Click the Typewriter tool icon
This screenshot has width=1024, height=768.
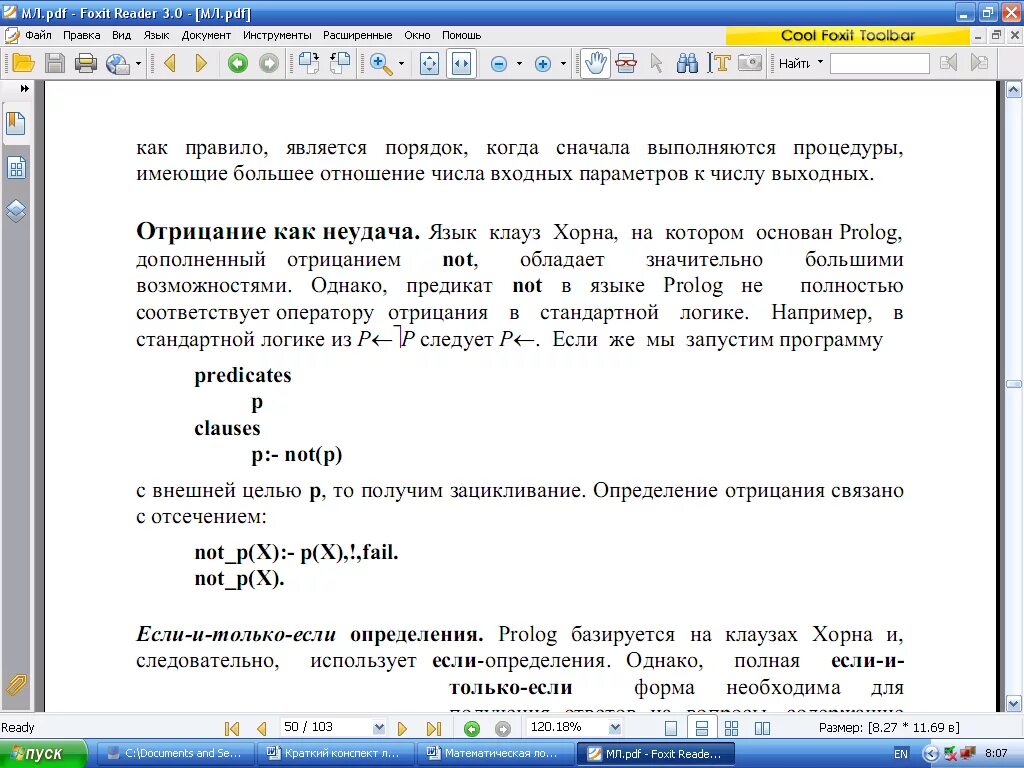626,63
